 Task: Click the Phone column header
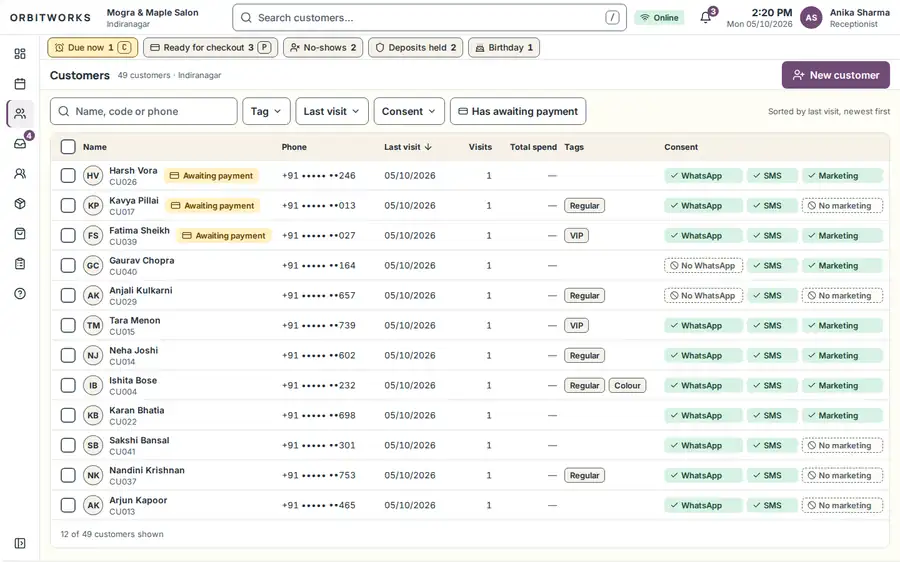[x=294, y=147]
